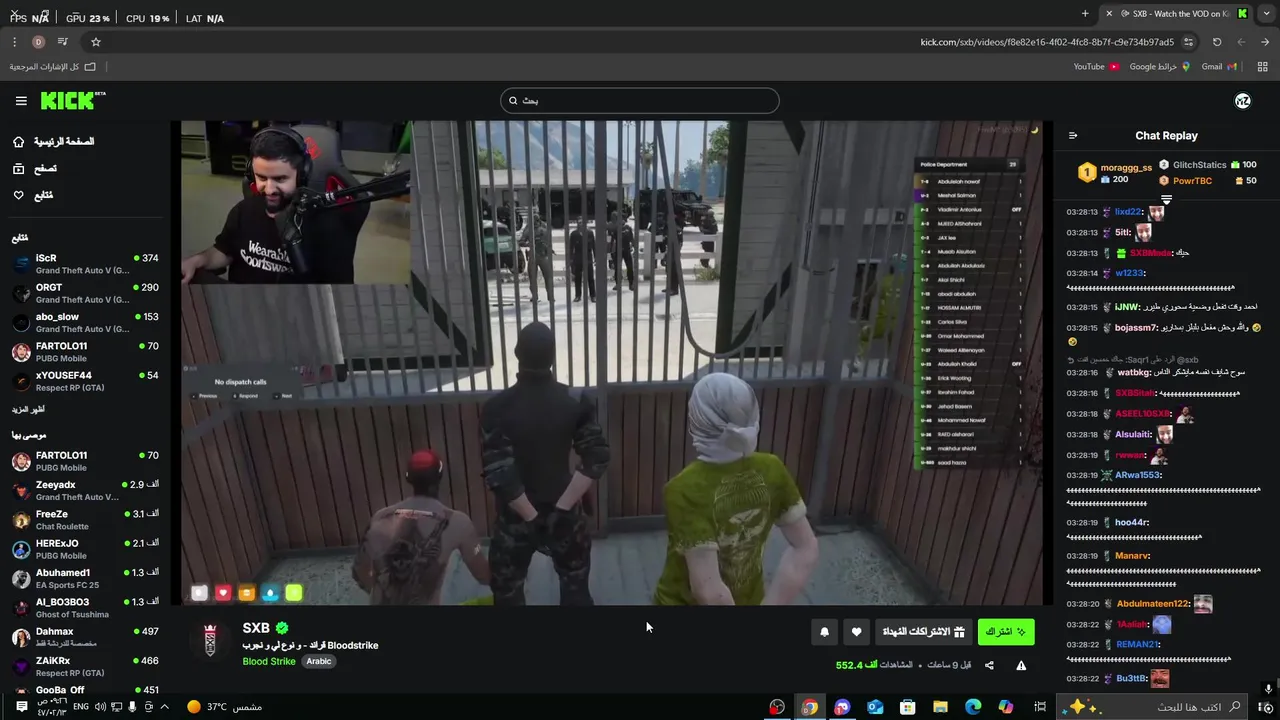The height and width of the screenshot is (720, 1280).
Task: Click username ARwa1553 in chat
Action: 1138,475
